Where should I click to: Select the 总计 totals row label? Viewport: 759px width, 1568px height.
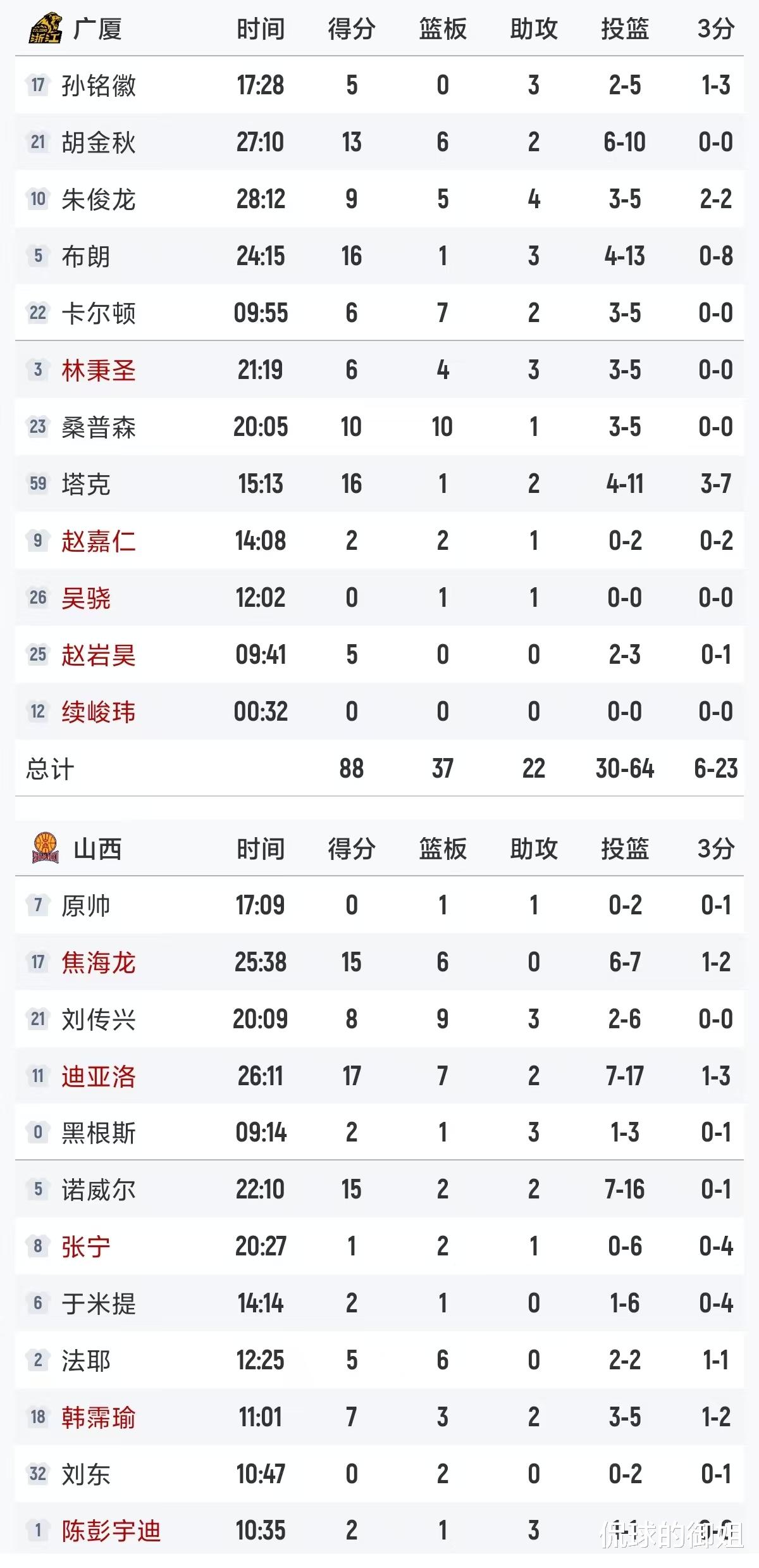tap(50, 769)
